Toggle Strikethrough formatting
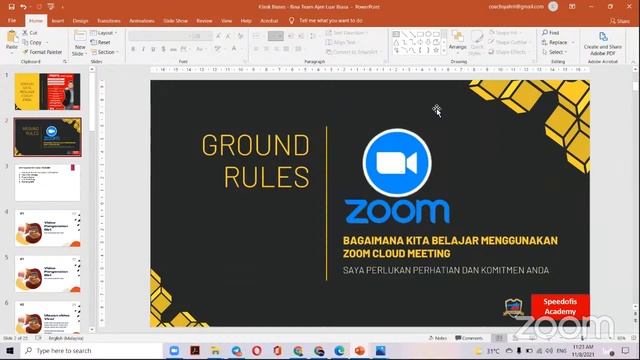This screenshot has width=640, height=360. pos(173,49)
